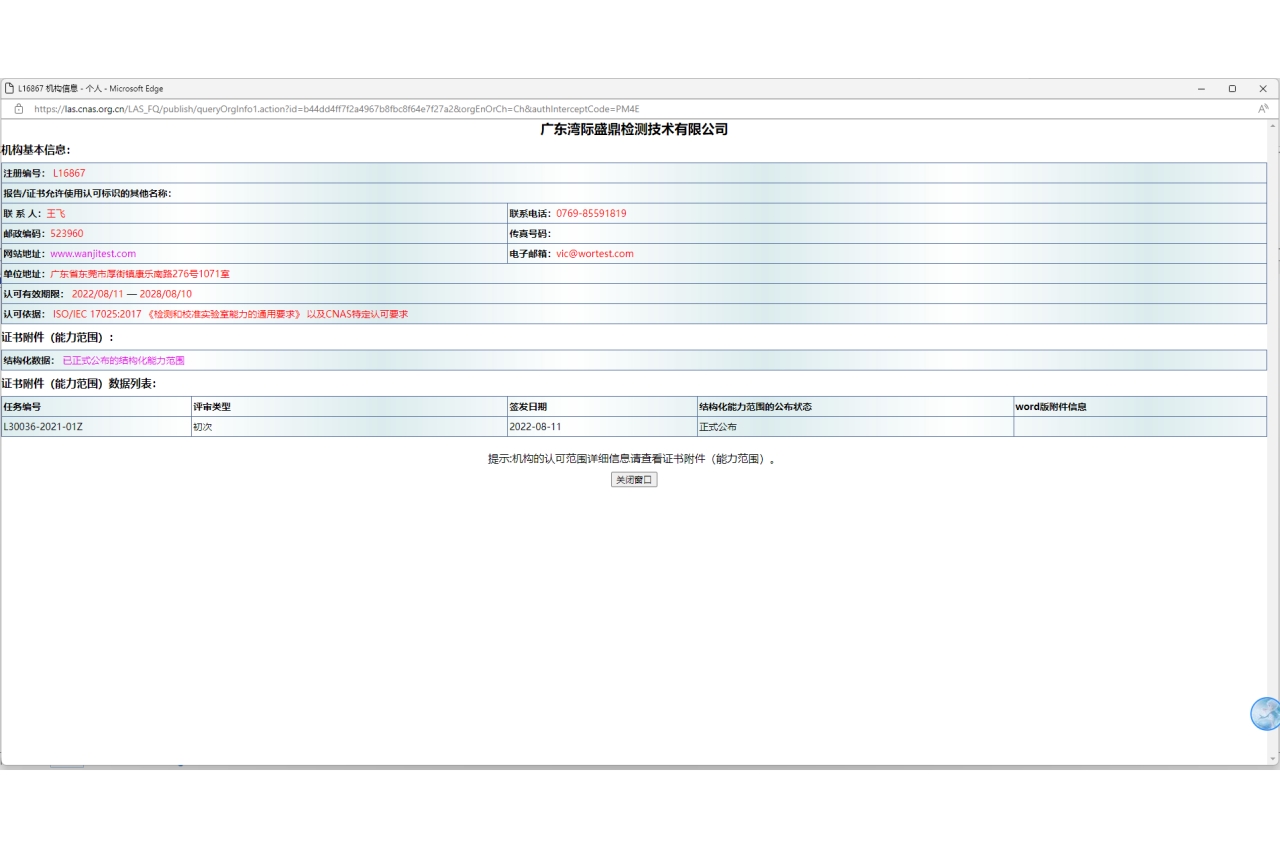Click the registration number L16867
1280x848 pixels.
click(x=69, y=173)
